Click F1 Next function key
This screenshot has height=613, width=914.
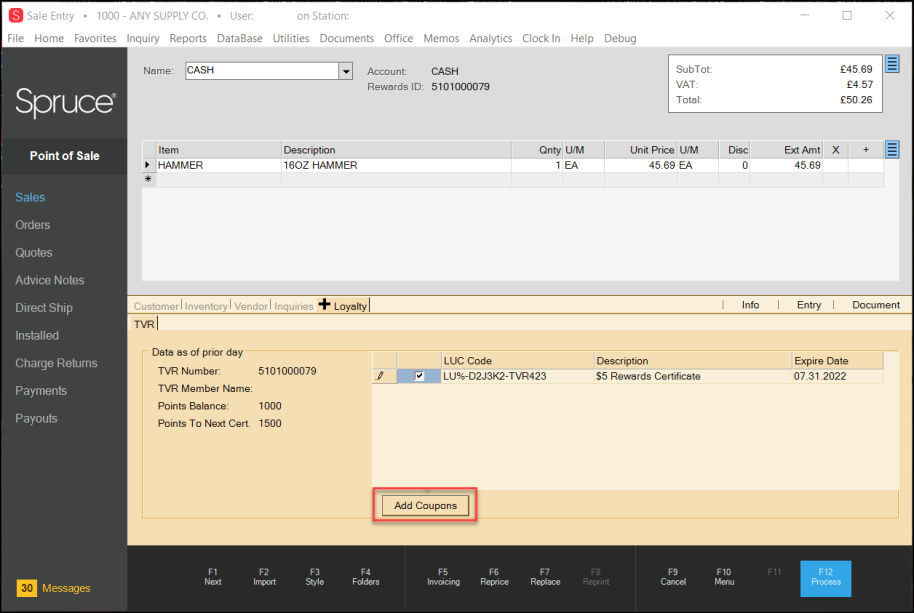point(213,577)
